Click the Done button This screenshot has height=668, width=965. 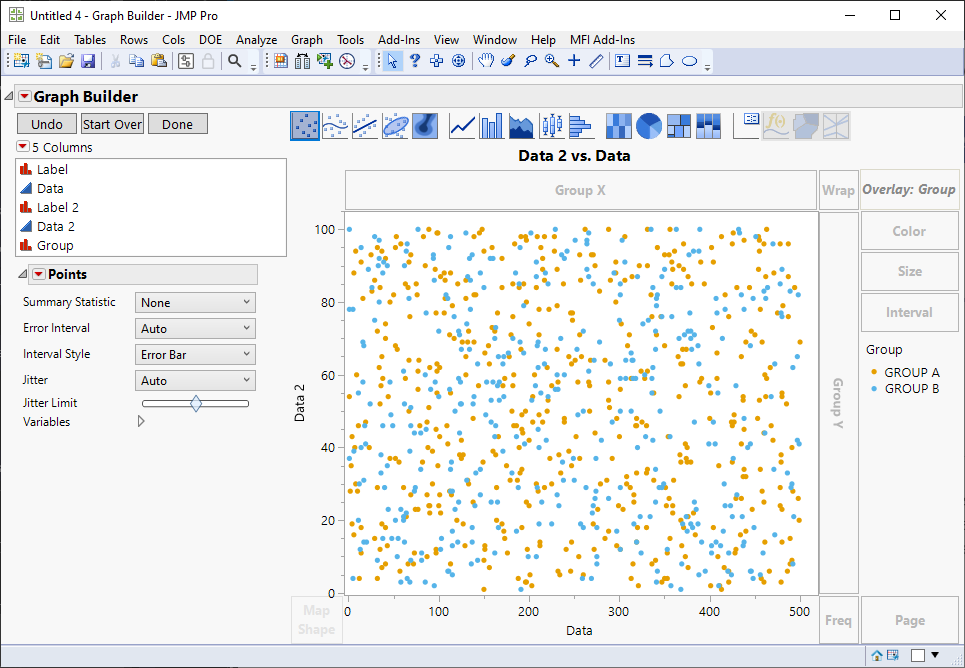point(178,124)
